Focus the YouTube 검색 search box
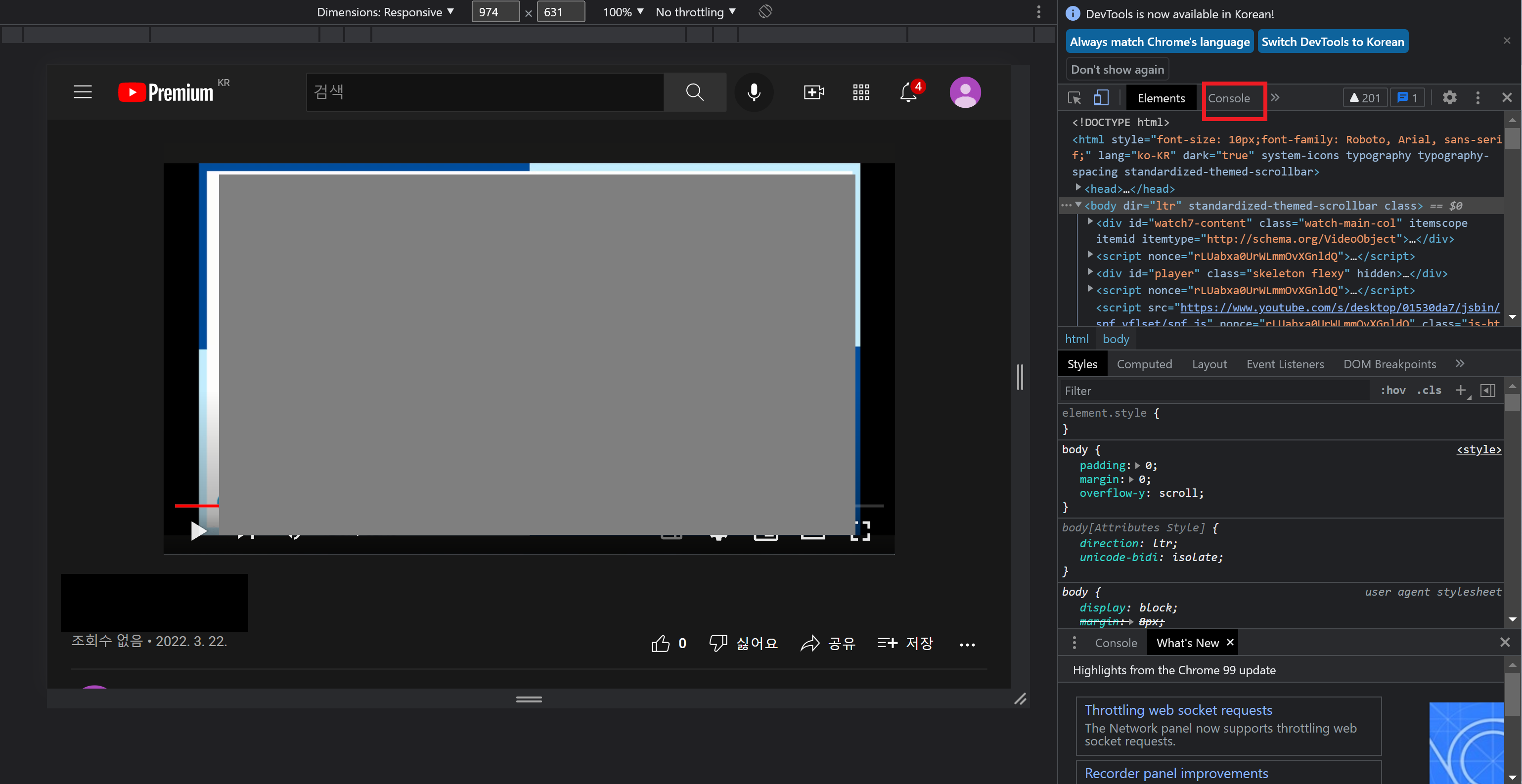 click(x=485, y=92)
